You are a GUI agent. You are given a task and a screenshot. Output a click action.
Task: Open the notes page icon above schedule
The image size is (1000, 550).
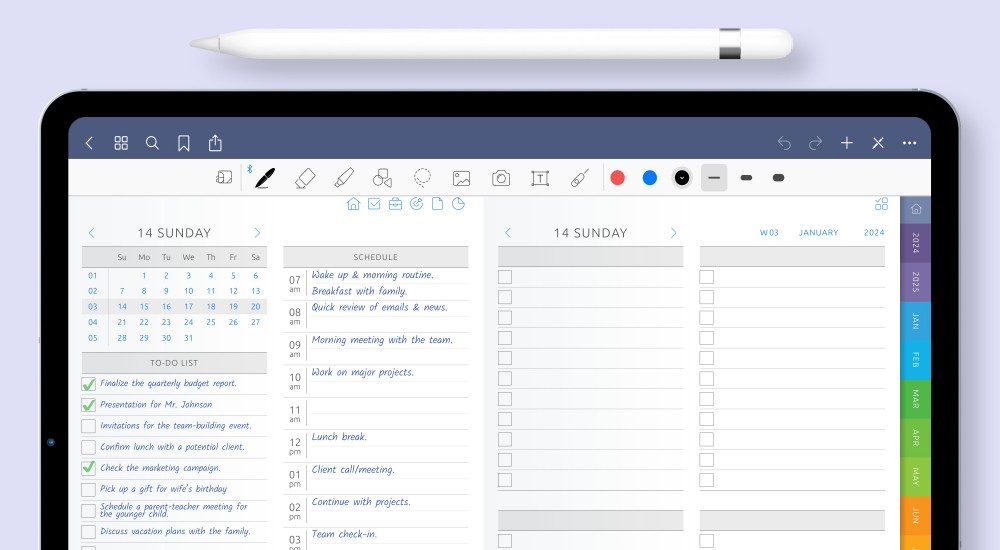coord(438,204)
